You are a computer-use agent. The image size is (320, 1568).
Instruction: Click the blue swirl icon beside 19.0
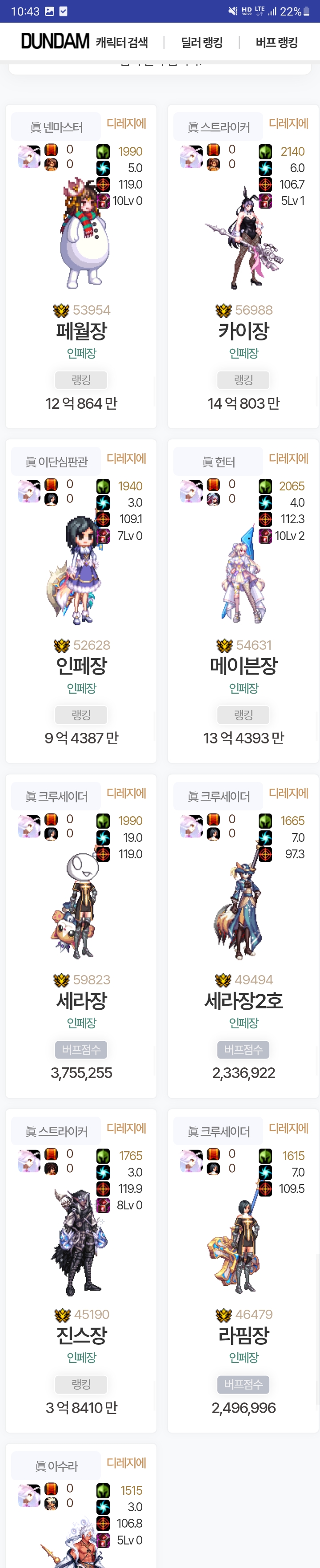point(103,837)
